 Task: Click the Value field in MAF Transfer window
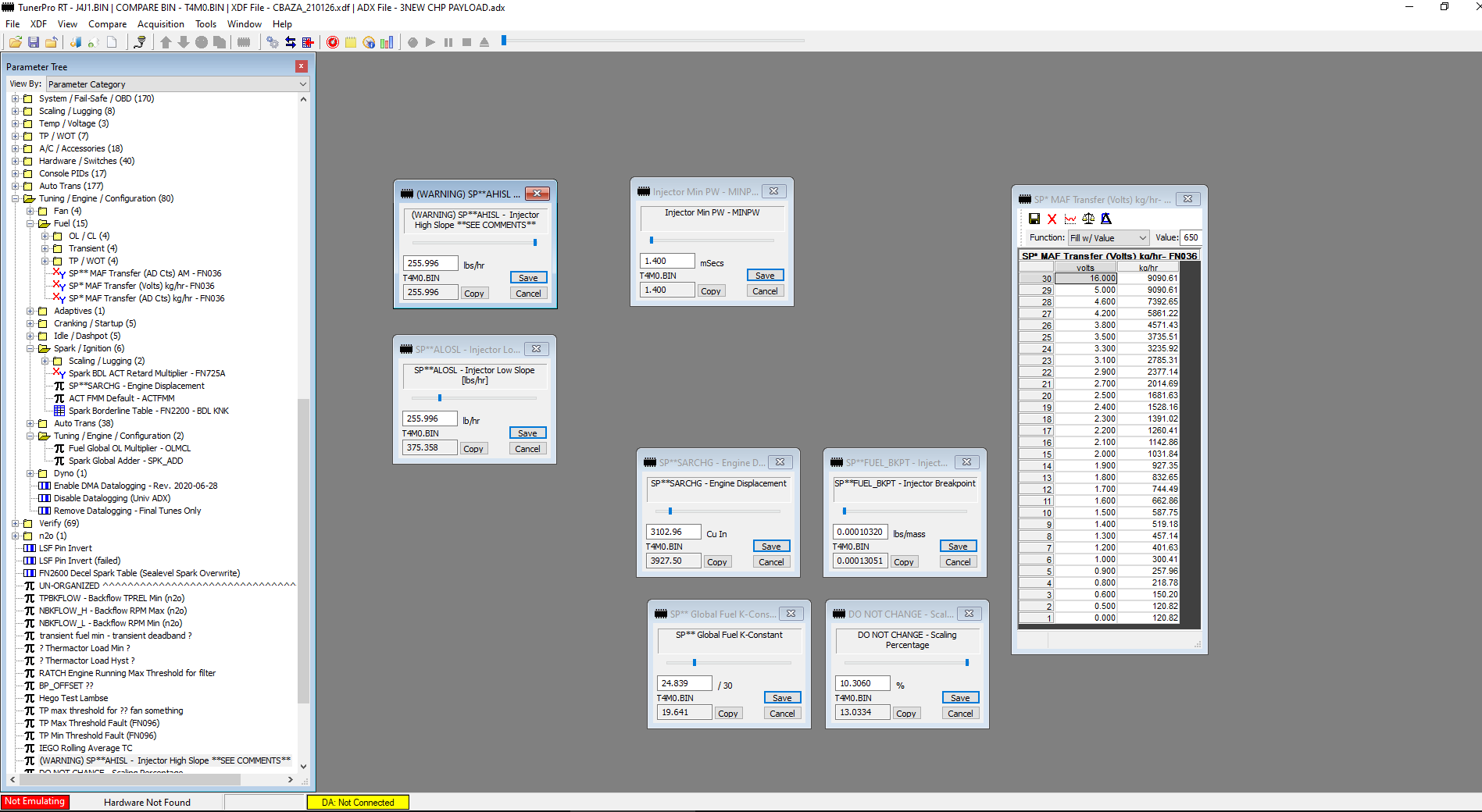(x=1190, y=238)
